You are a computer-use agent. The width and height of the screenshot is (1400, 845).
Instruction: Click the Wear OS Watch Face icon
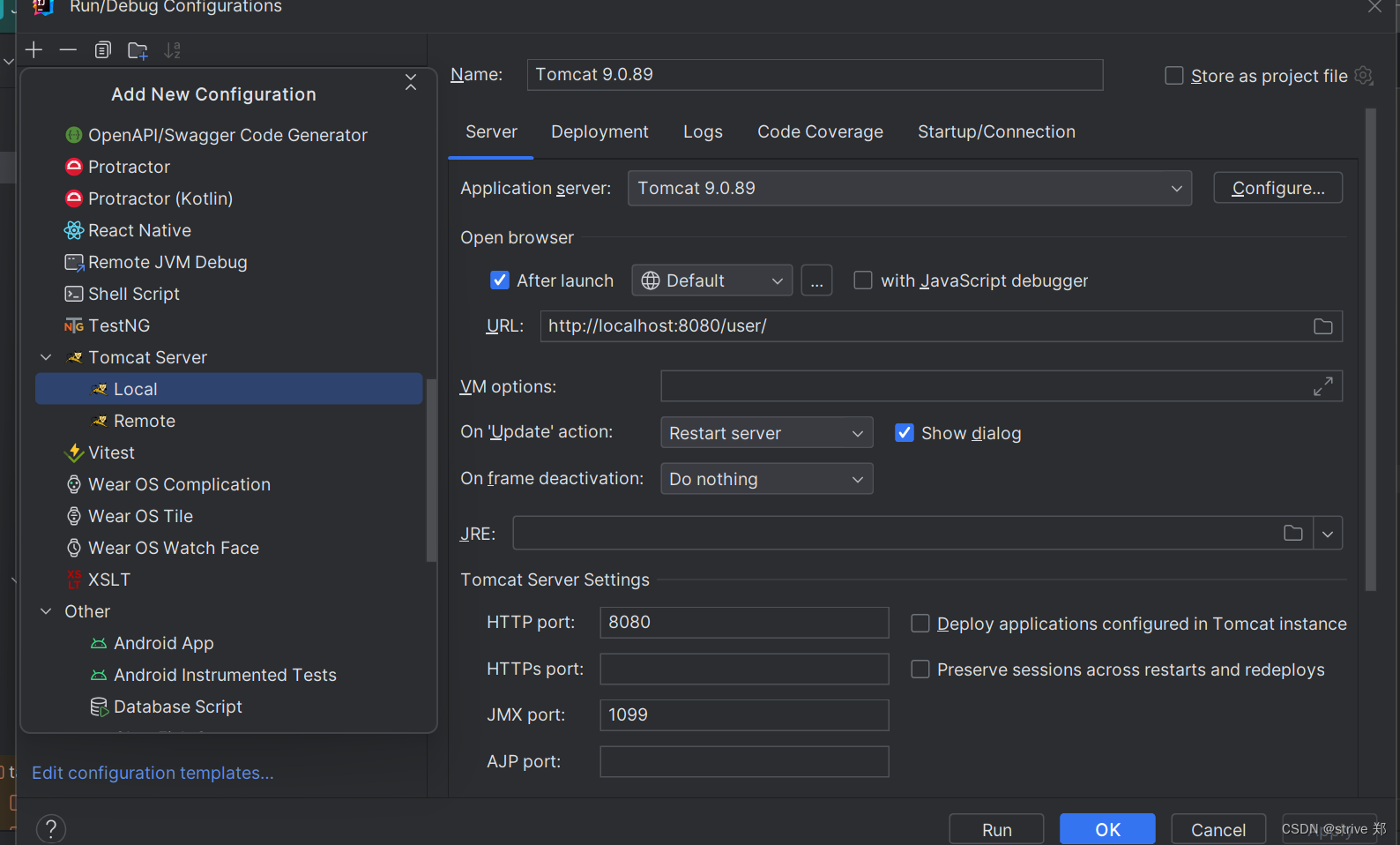[x=74, y=548]
